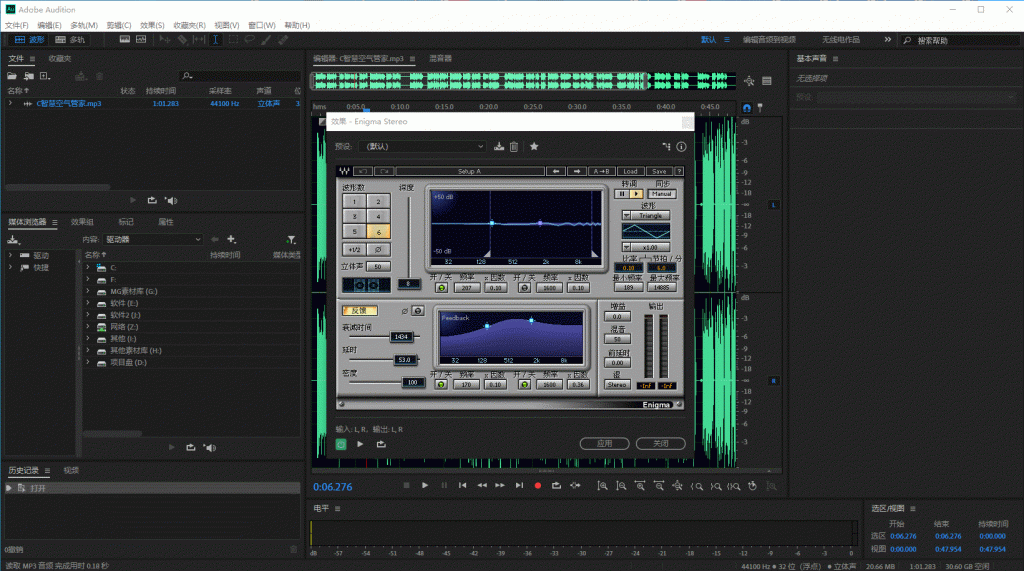Click the density slider handle at 100

point(413,382)
